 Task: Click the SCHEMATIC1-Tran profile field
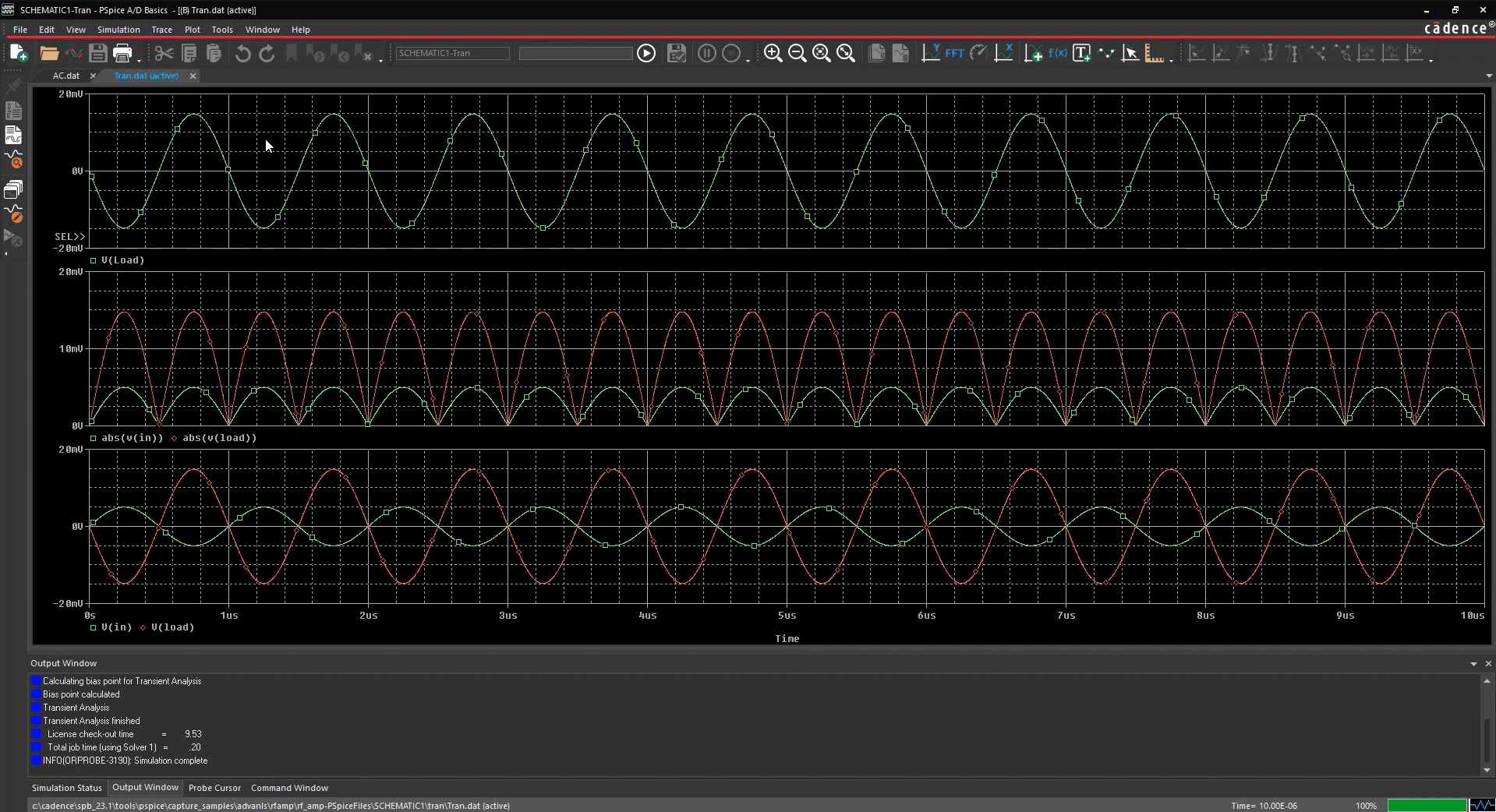(452, 53)
